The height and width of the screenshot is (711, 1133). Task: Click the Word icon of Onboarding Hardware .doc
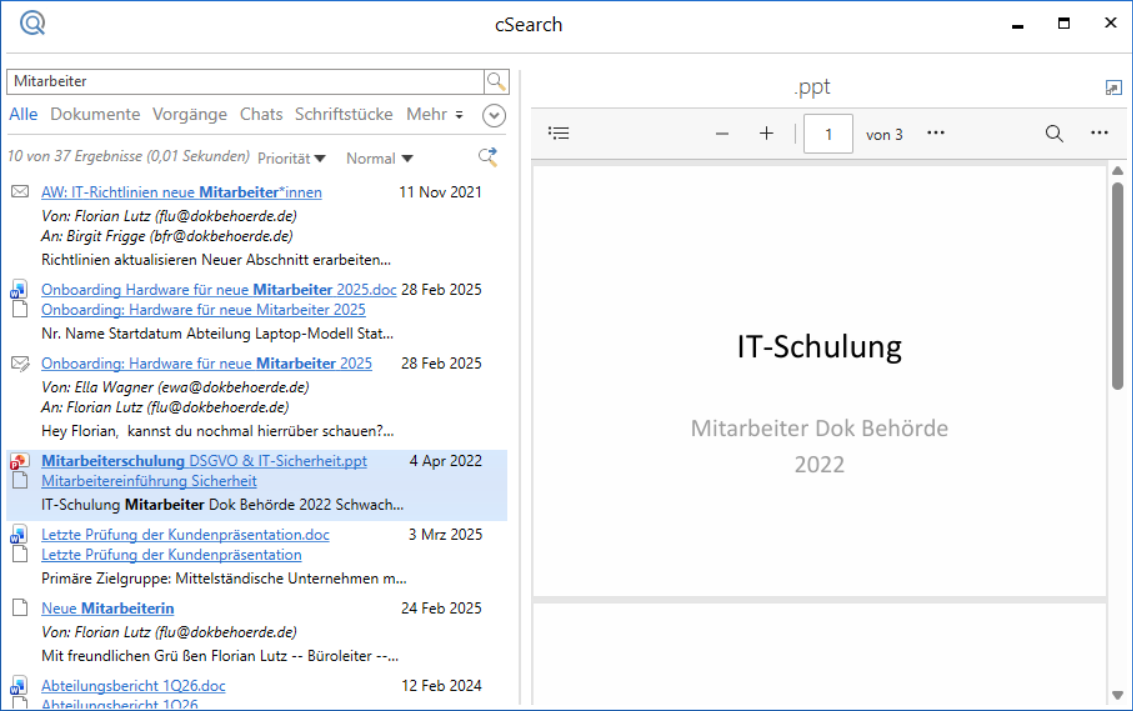tap(19, 290)
